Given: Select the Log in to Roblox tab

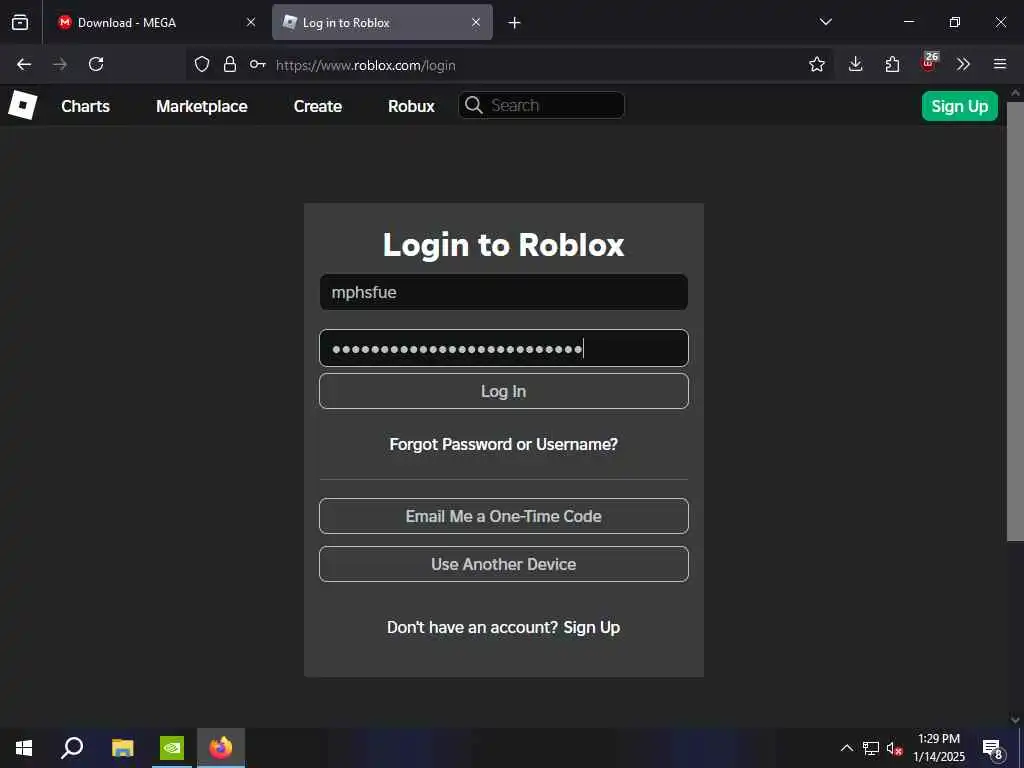Looking at the screenshot, I should [x=382, y=22].
